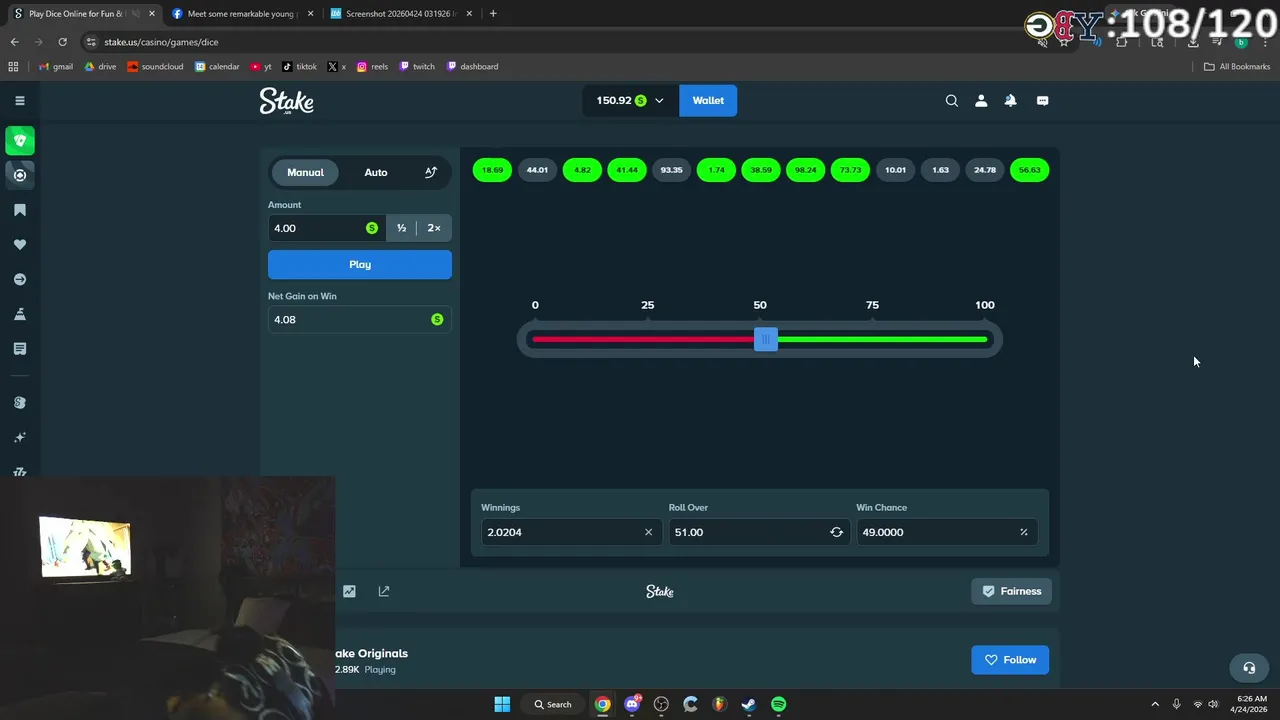Halve the bet amount with ½
1280x720 pixels.
tap(401, 228)
